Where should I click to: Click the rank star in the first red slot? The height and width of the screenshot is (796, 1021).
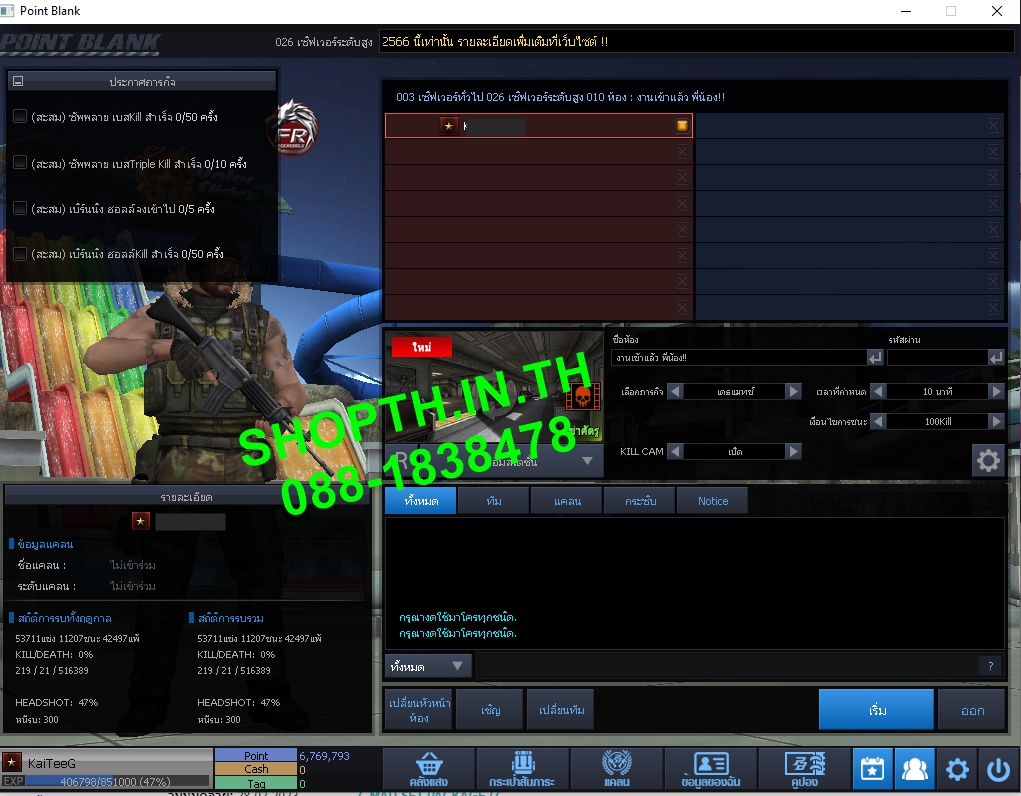click(449, 126)
